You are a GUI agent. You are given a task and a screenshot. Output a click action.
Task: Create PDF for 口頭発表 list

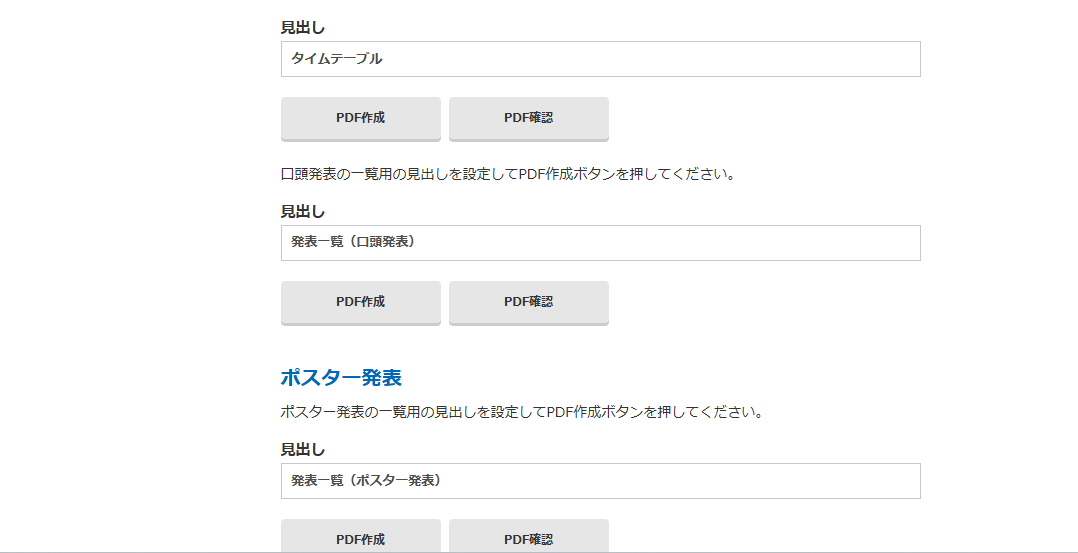pyautogui.click(x=360, y=302)
